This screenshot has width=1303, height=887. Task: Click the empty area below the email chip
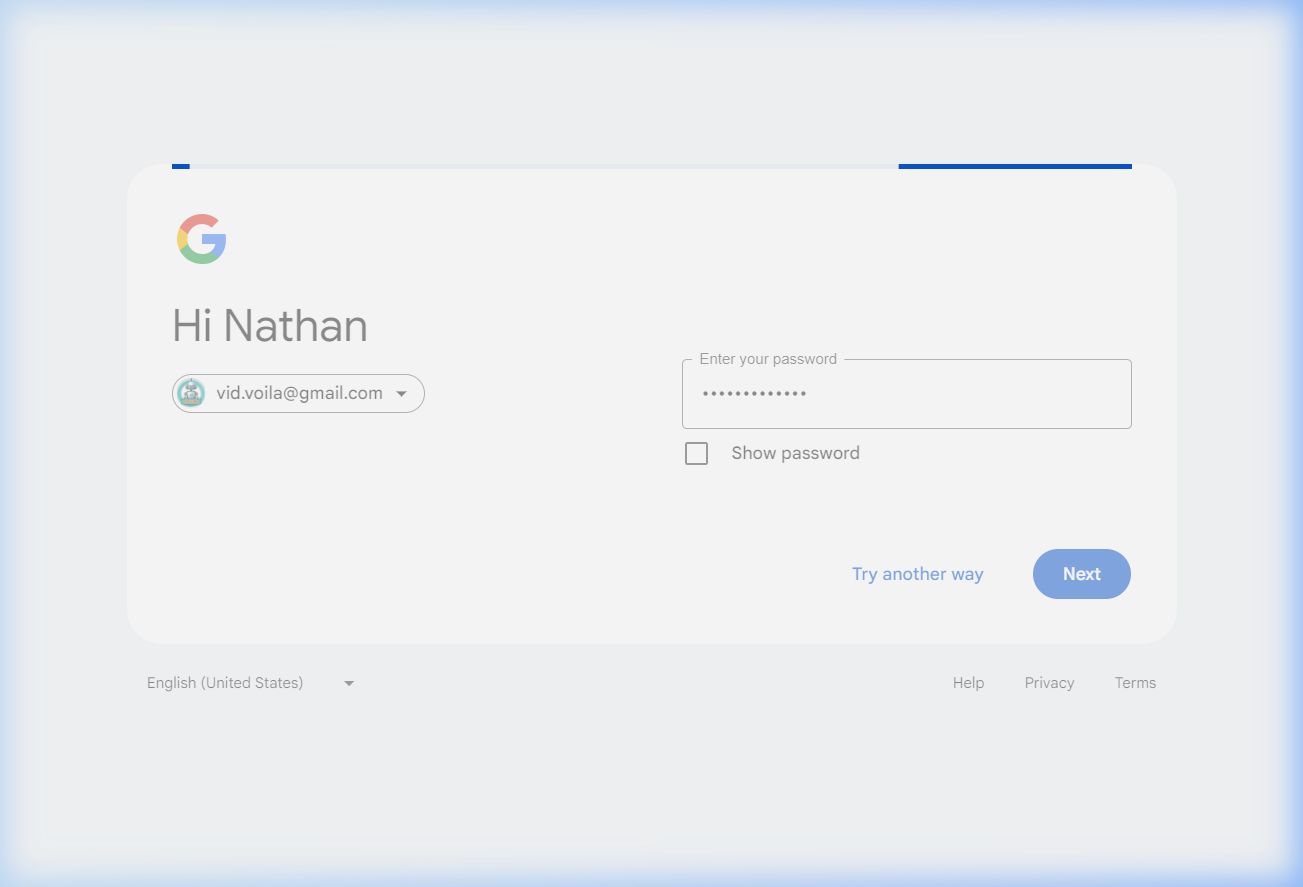click(x=300, y=500)
